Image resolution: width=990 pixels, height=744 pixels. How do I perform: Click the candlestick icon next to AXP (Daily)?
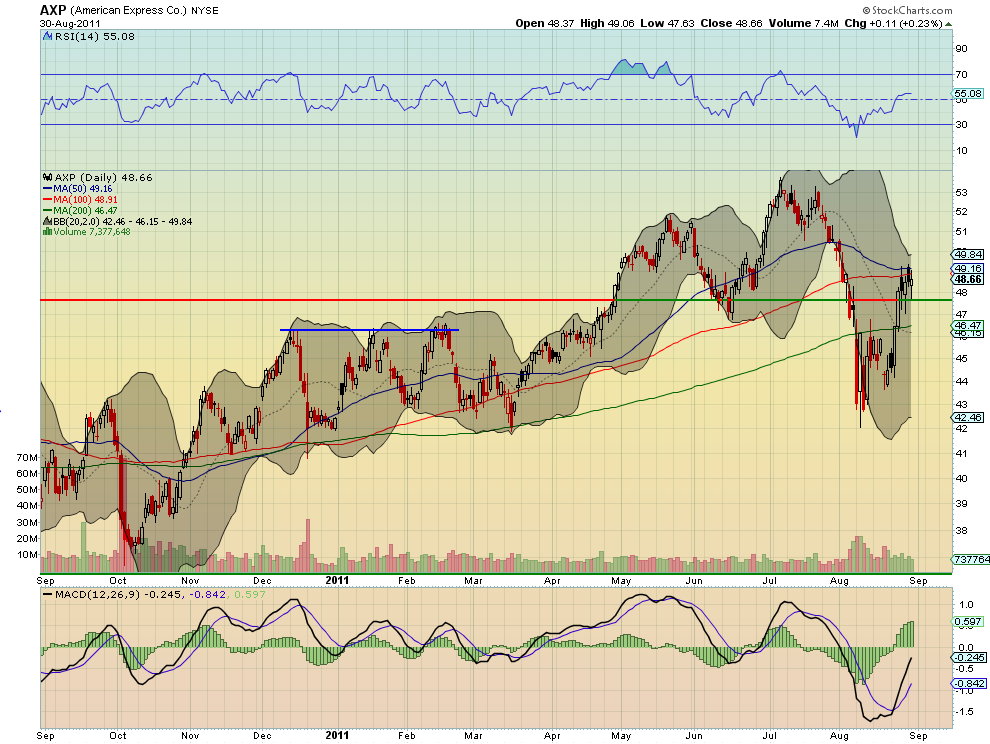point(47,177)
